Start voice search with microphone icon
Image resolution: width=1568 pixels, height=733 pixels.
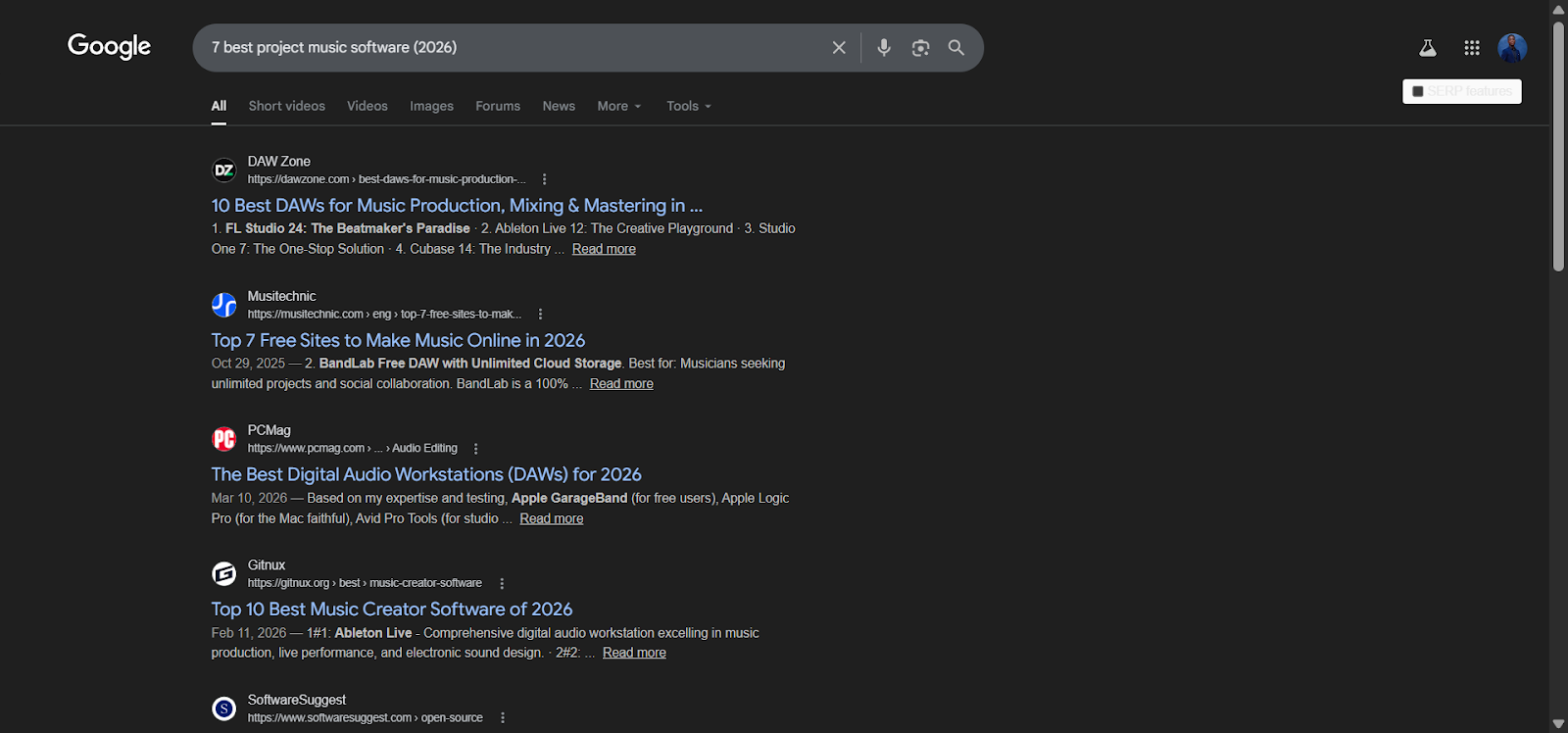point(884,47)
